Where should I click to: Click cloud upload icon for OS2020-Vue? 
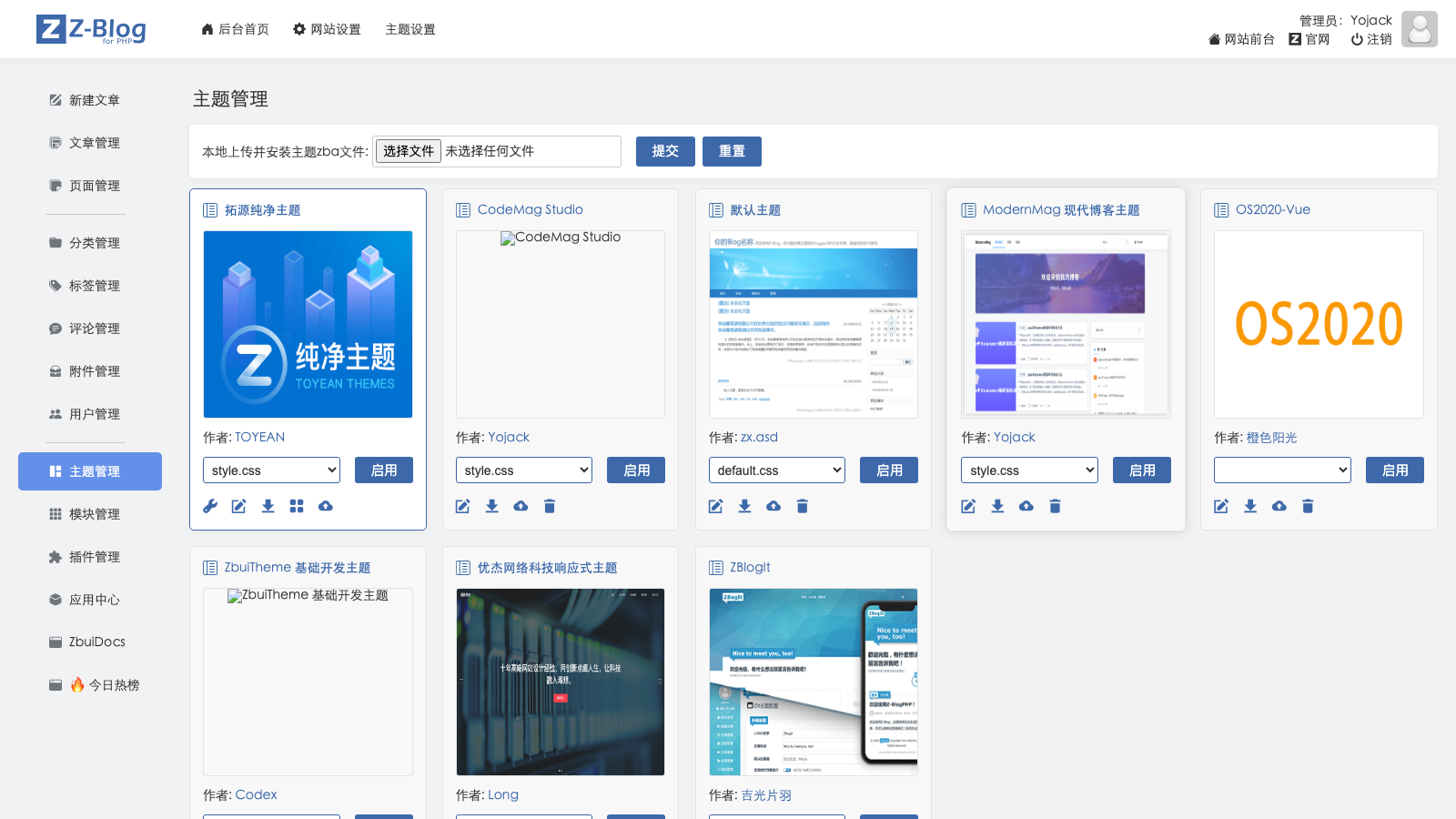(1279, 506)
